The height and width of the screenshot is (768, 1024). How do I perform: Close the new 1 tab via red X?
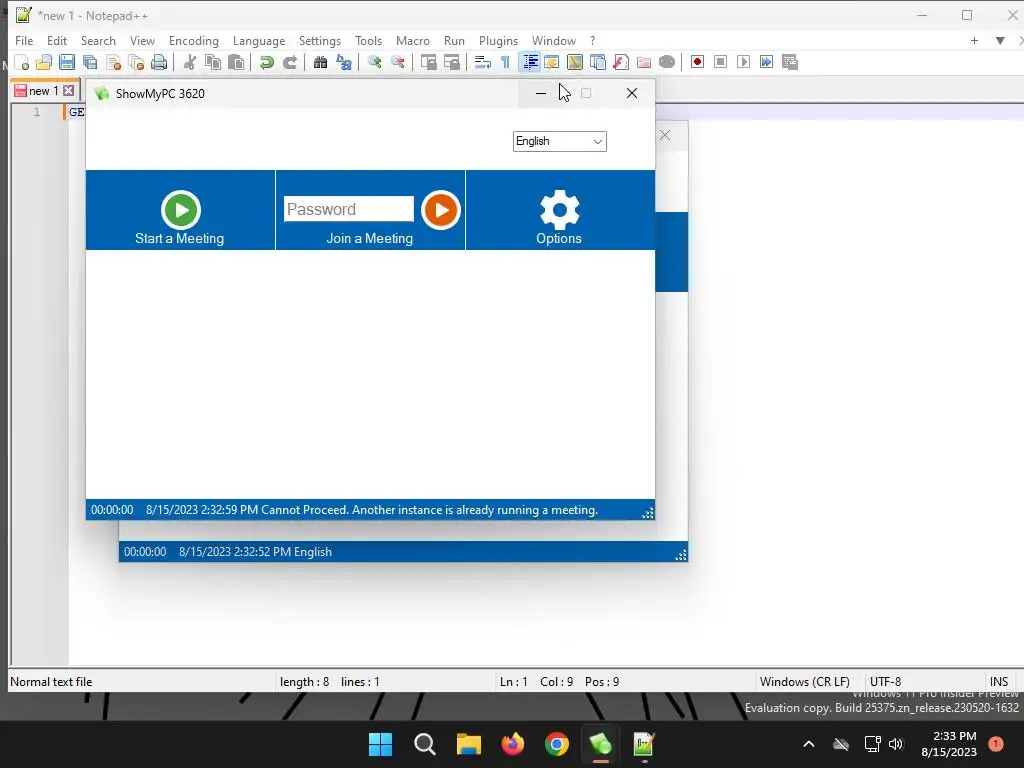[x=69, y=91]
